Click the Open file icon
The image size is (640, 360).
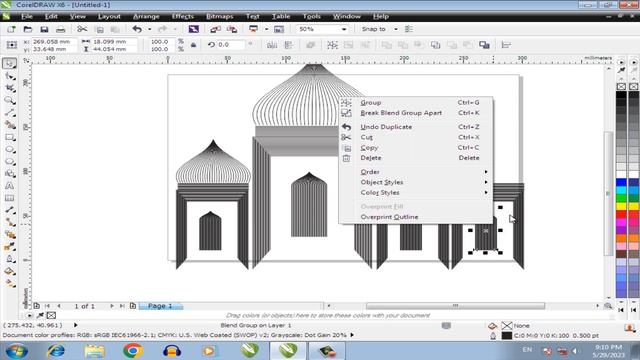[x=27, y=29]
